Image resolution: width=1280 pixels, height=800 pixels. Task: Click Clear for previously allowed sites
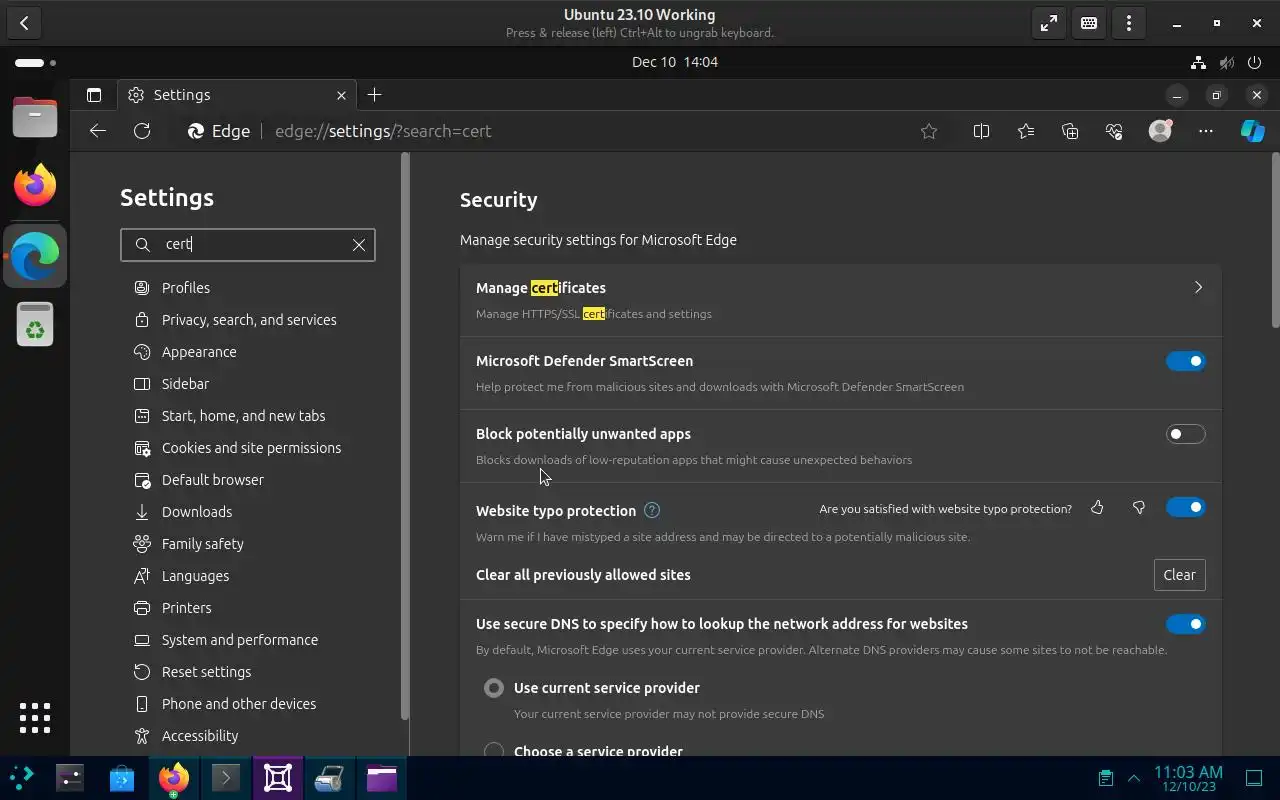tap(1179, 575)
